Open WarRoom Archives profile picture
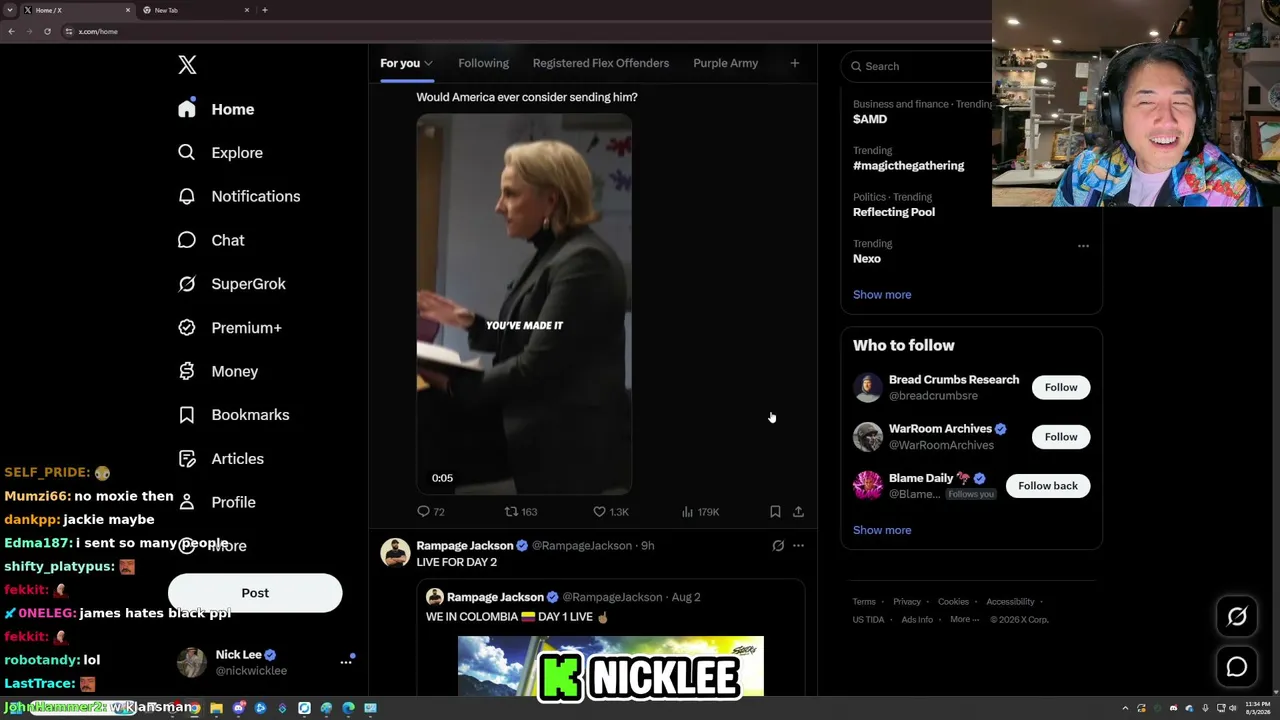This screenshot has height=720, width=1280. coord(868,437)
